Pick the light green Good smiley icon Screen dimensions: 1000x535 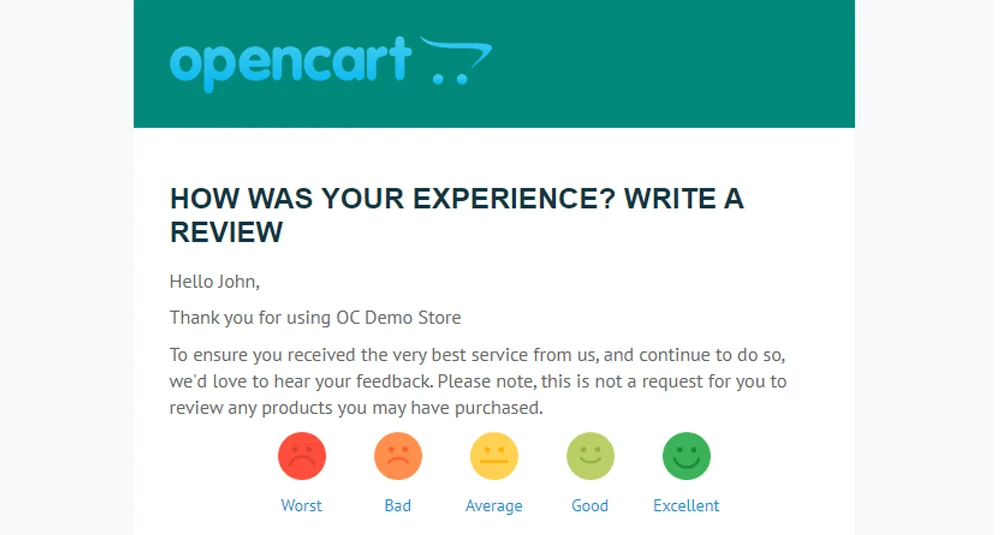[x=591, y=456]
